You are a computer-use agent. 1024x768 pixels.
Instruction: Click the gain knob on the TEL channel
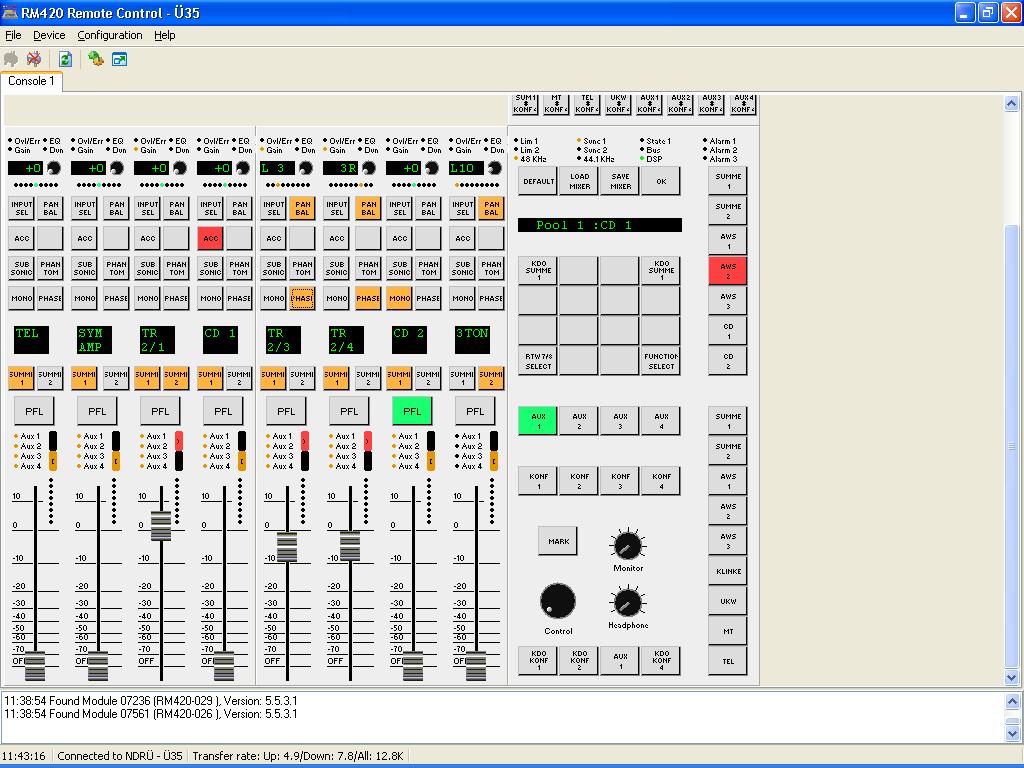[54, 168]
